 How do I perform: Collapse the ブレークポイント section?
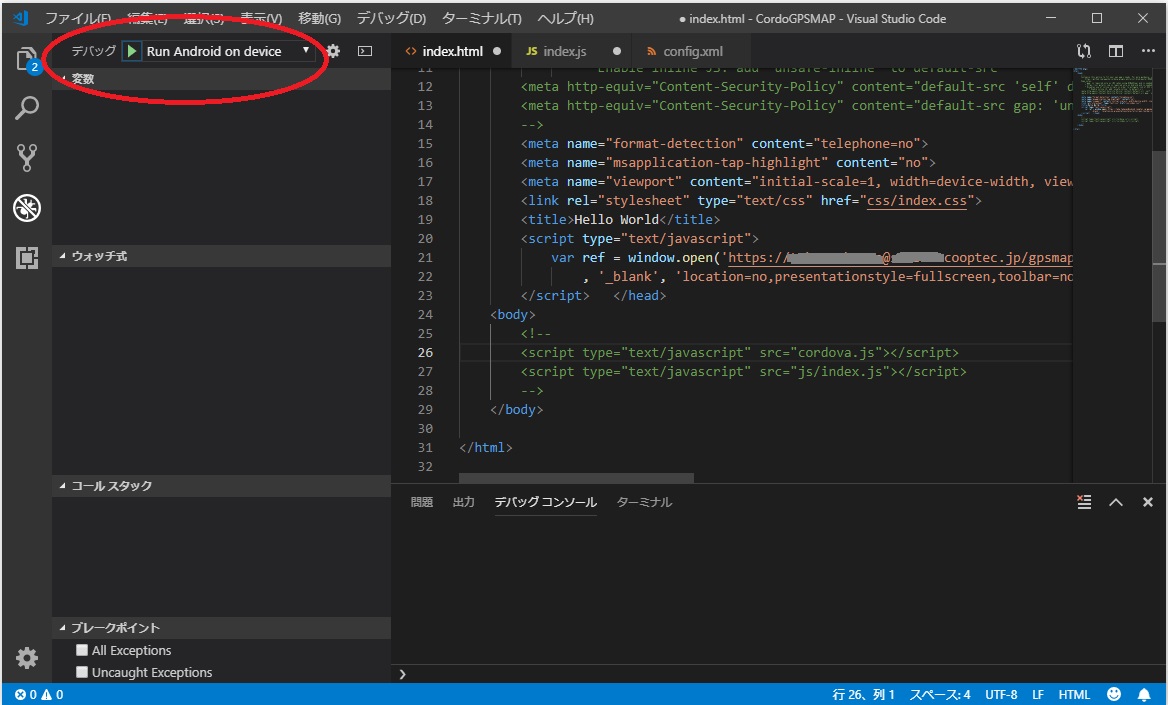click(x=114, y=628)
